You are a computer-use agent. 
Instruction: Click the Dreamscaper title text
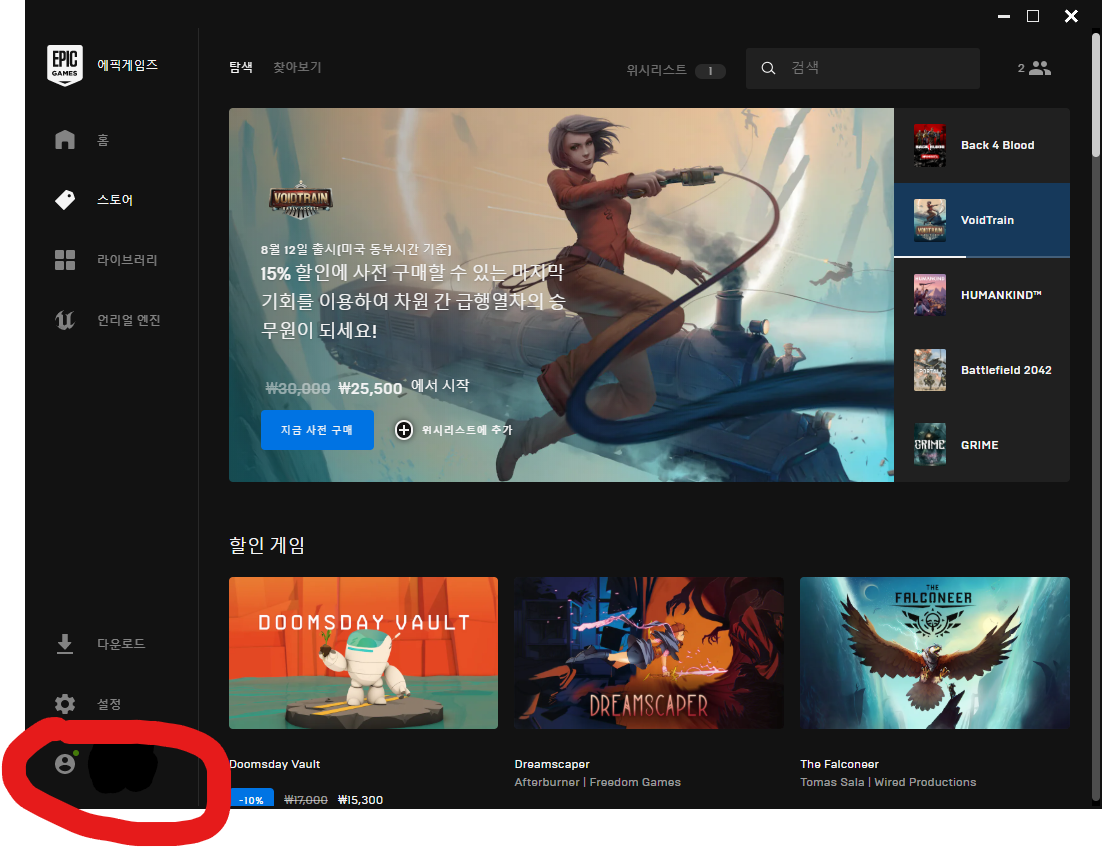[x=552, y=764]
